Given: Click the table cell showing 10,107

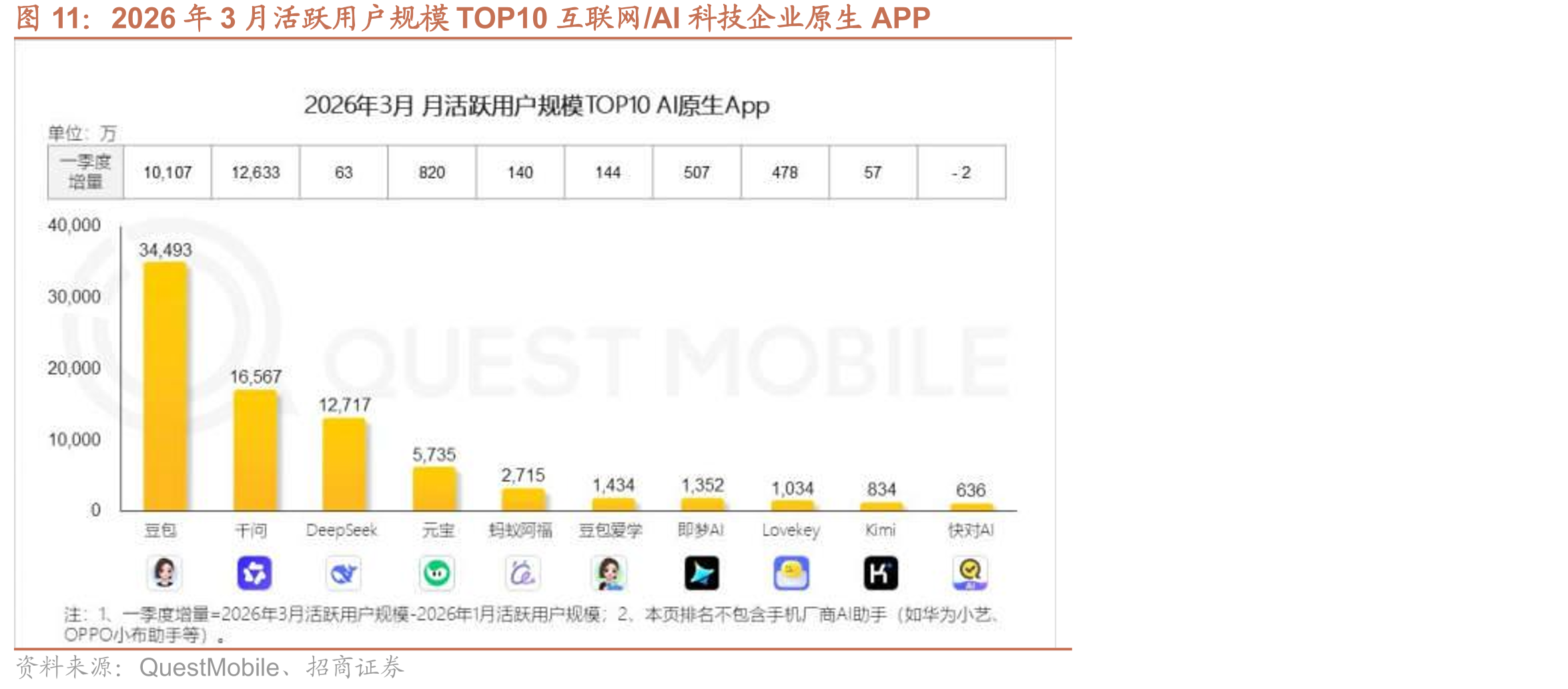Looking at the screenshot, I should (x=167, y=173).
